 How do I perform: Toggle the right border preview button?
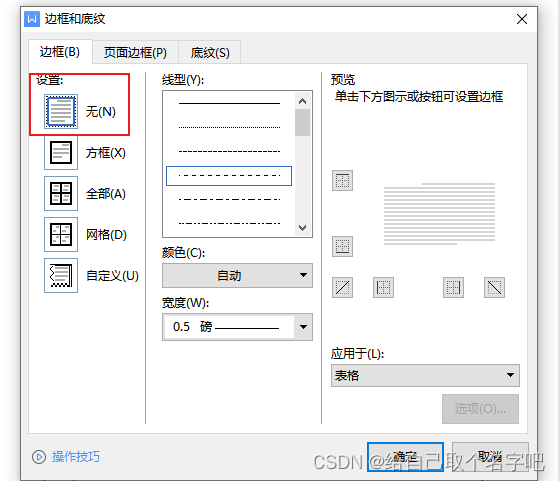(453, 287)
